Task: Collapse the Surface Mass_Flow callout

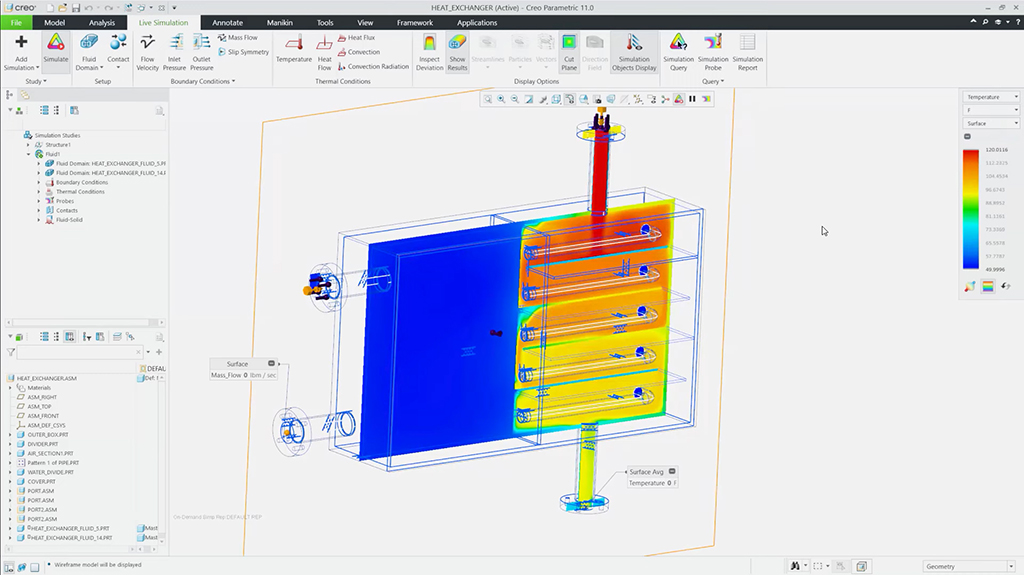Action: coord(272,363)
